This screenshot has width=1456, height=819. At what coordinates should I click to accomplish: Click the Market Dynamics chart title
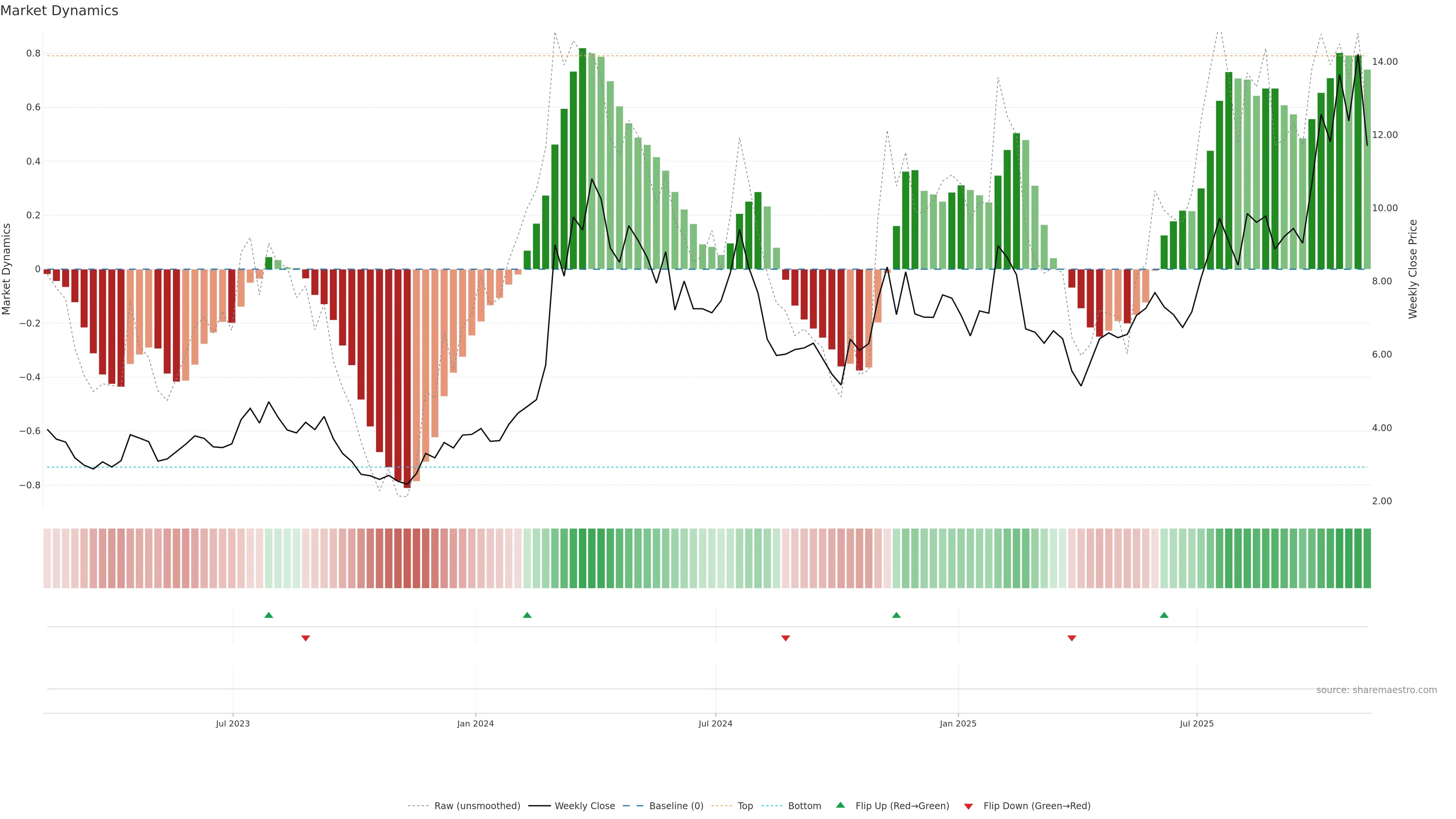(x=60, y=11)
